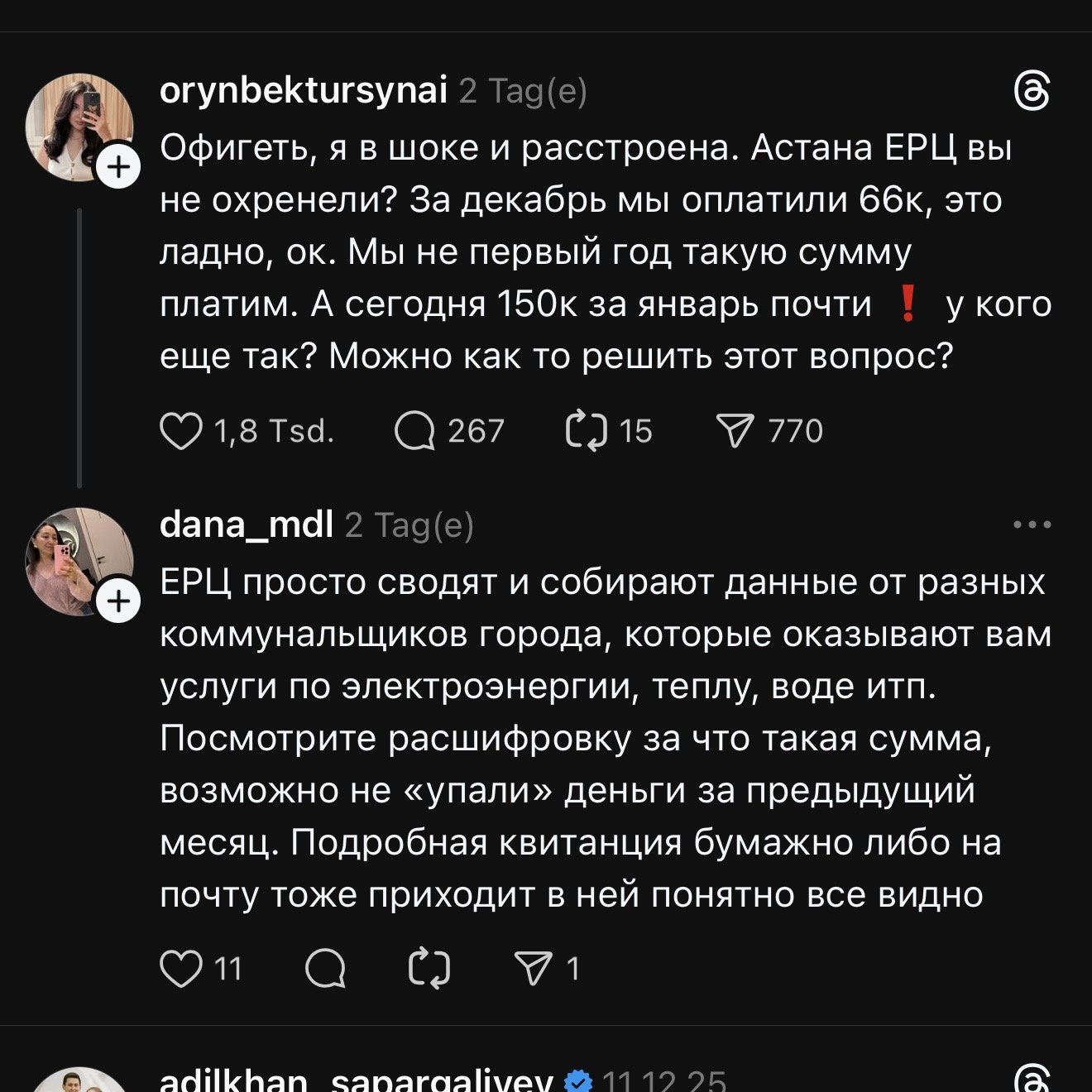Screen dimensions: 1092x1092
Task: Open dana_mdl username profile link
Action: click(246, 524)
